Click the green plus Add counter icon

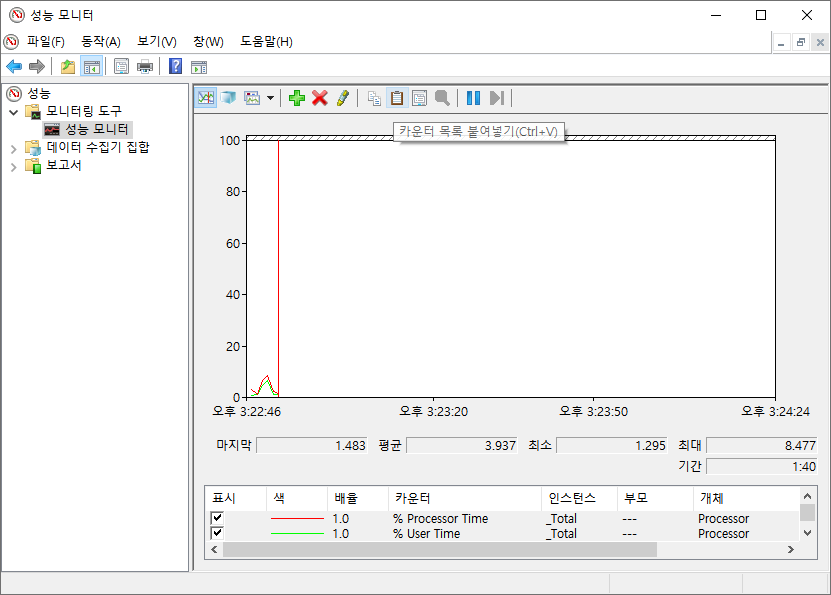tap(297, 98)
